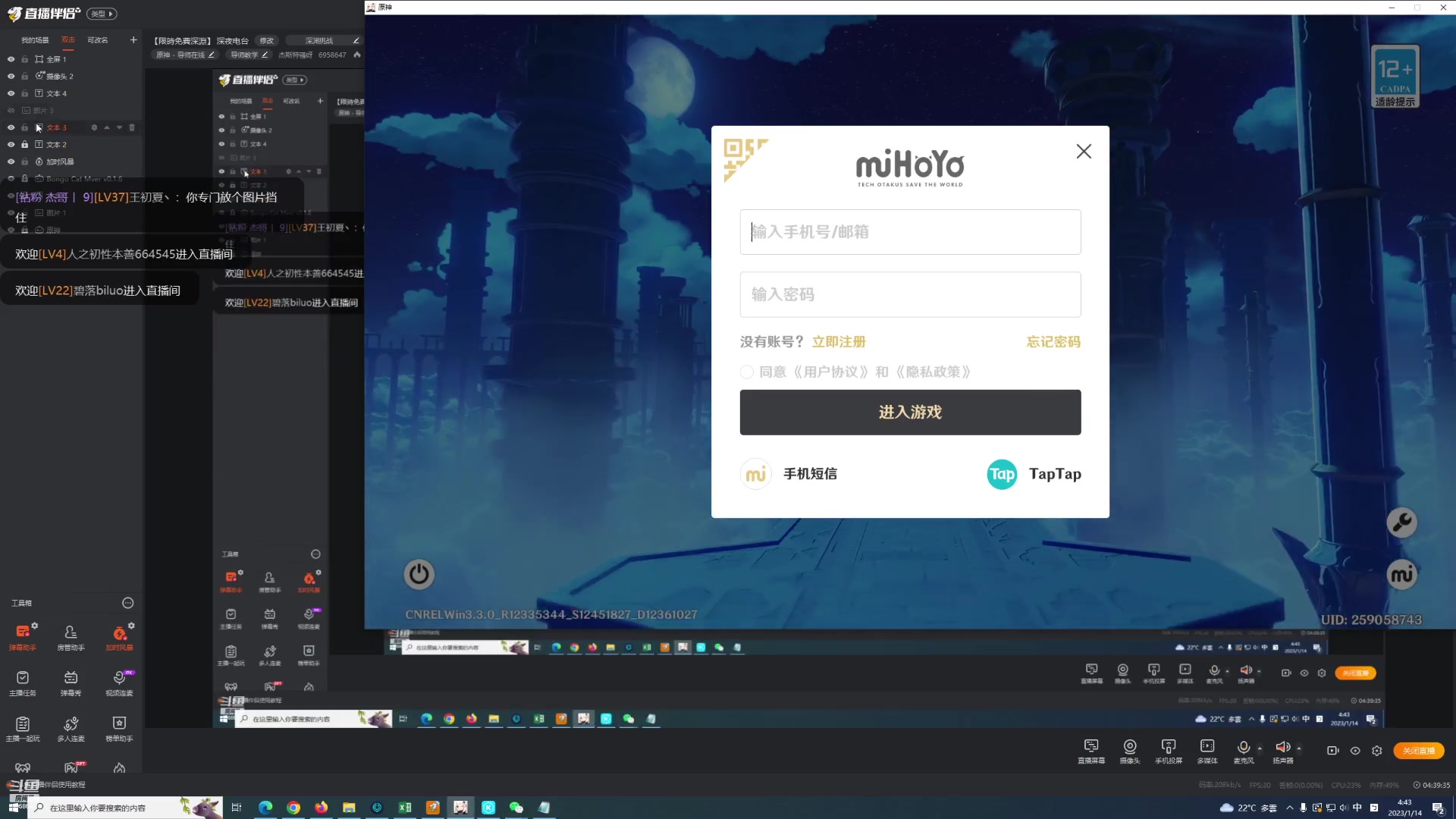Show hidden system tray icons

point(1290,808)
